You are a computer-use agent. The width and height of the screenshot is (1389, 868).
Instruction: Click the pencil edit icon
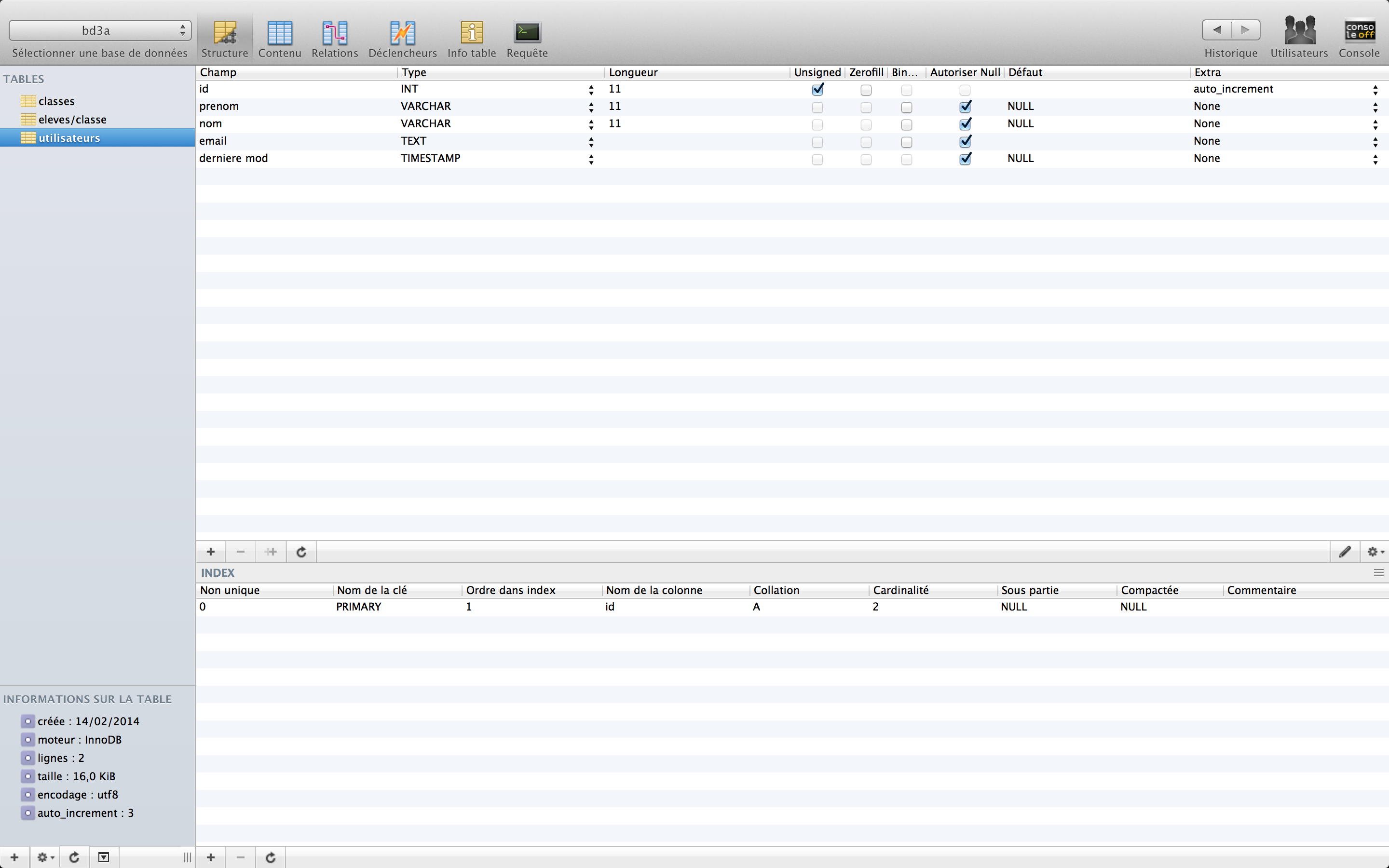tap(1345, 552)
